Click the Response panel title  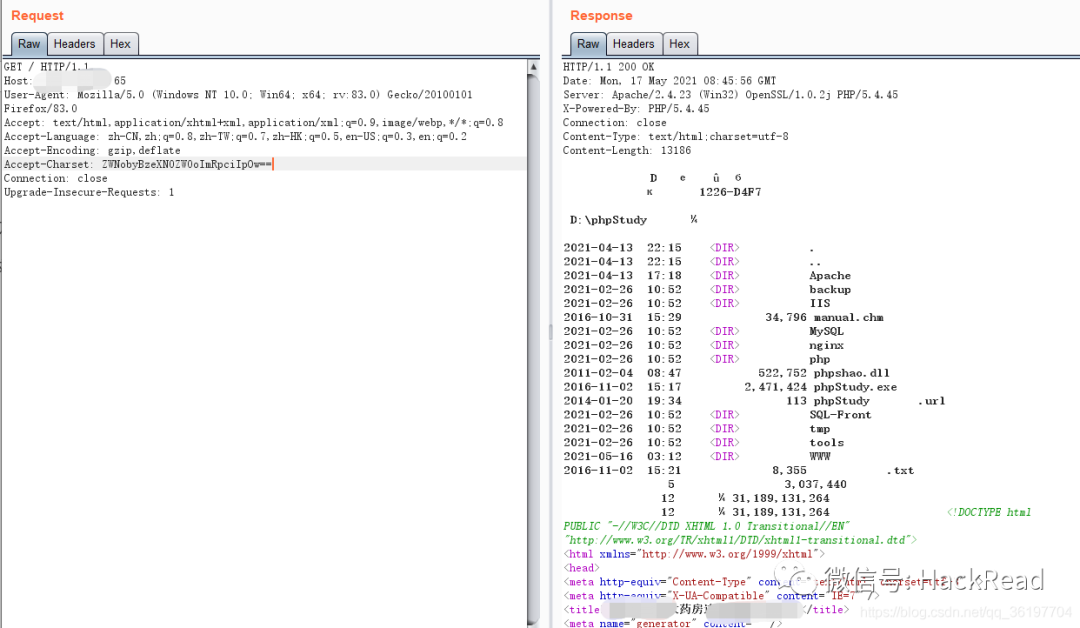pos(601,15)
